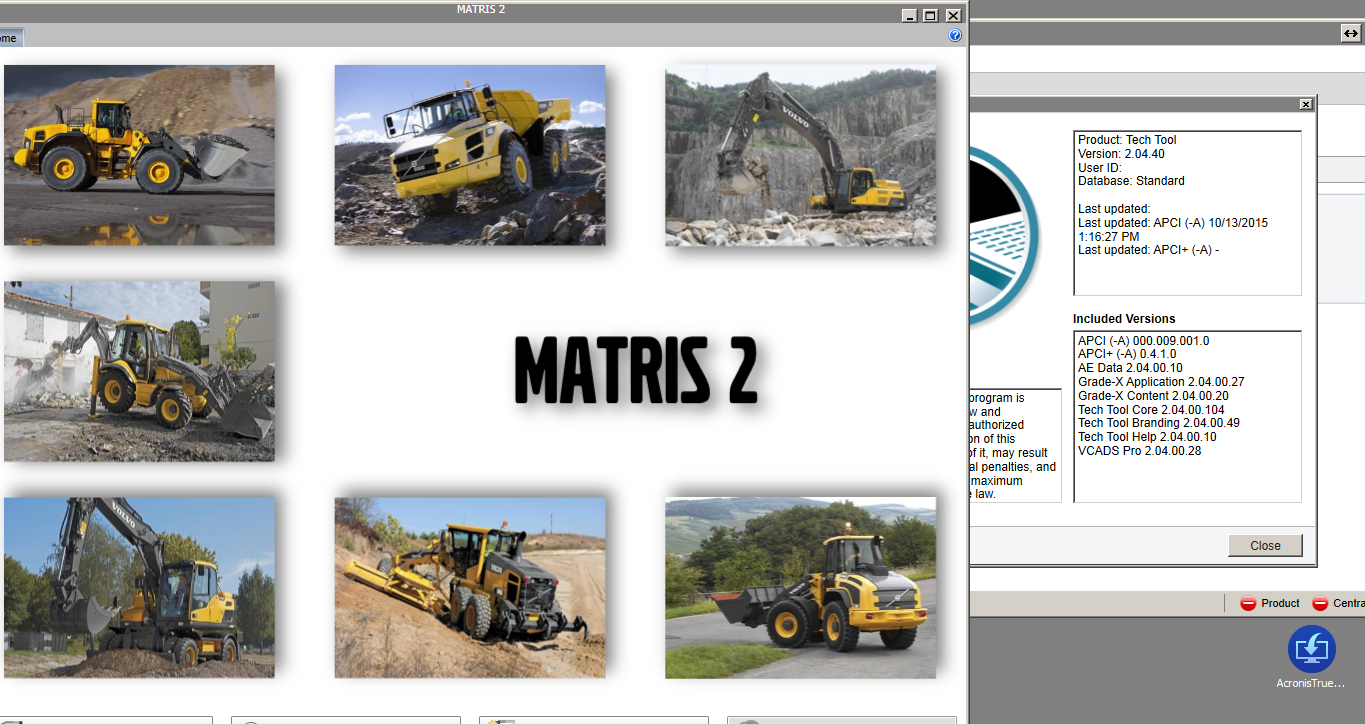Viewport: 1365px width, 725px height.
Task: Click the Close button in the about dialog
Action: pyautogui.click(x=1265, y=545)
